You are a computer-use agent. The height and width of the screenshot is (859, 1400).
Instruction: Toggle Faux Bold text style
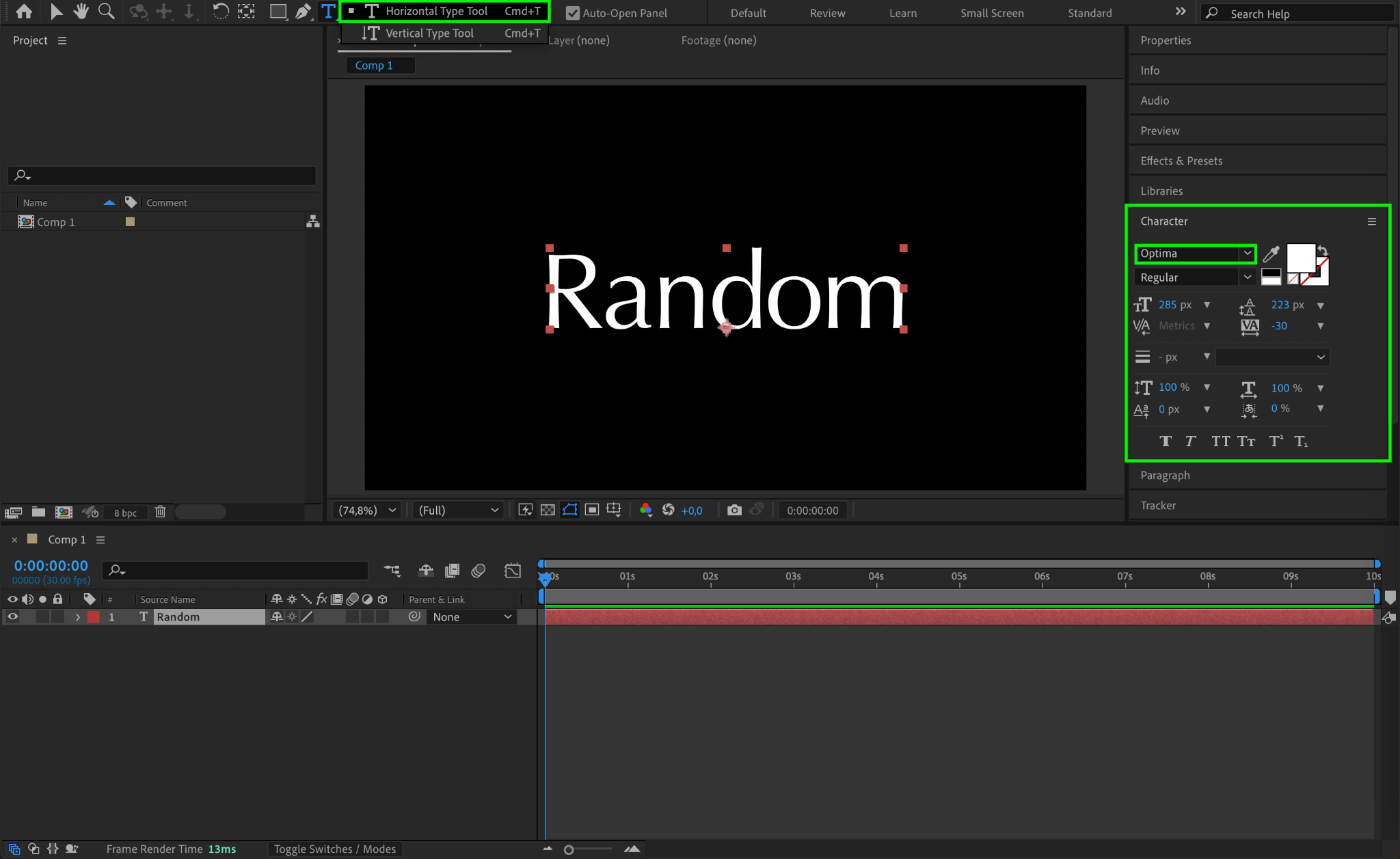[x=1166, y=441]
